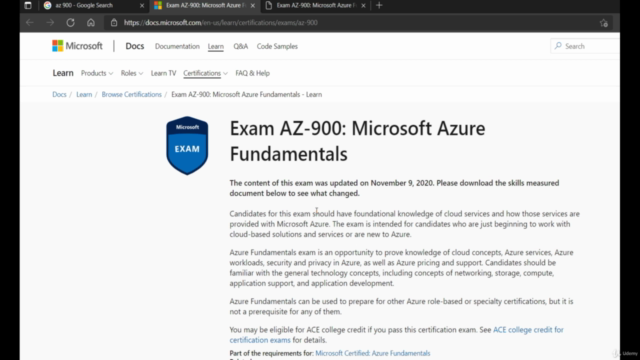Open the Docs link in header

135,46
